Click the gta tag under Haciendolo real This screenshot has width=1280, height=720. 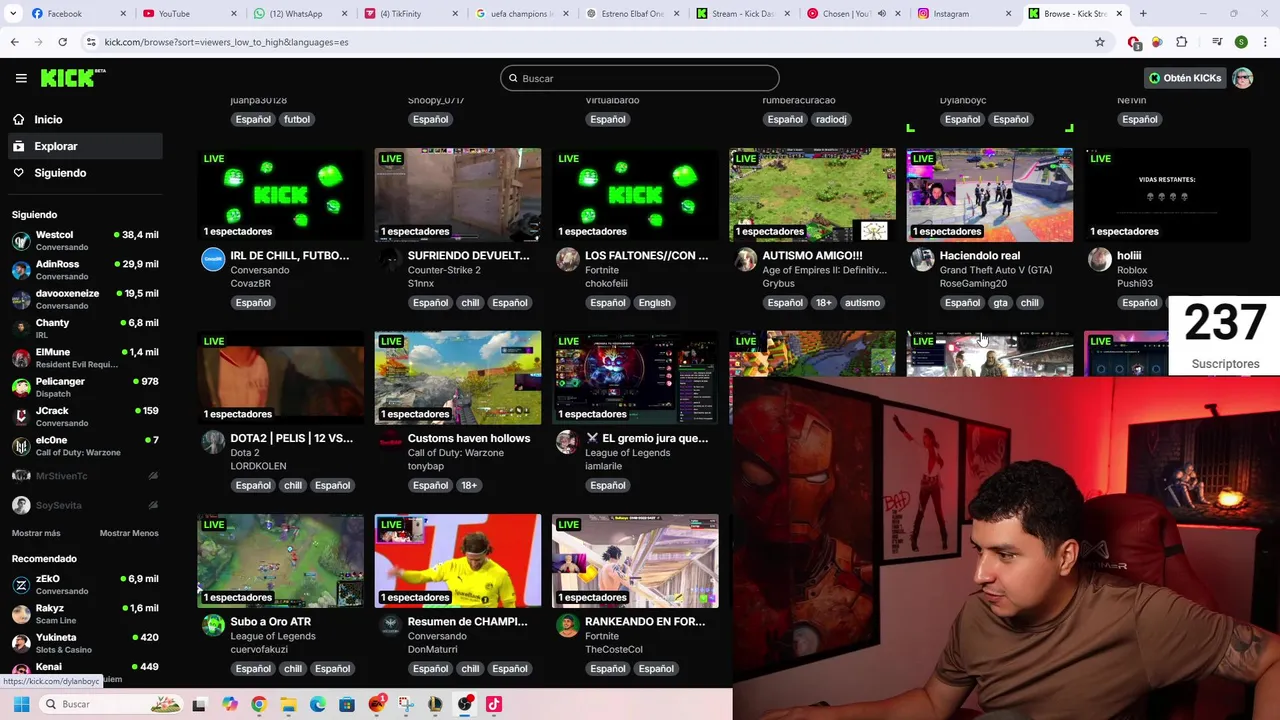point(1000,303)
